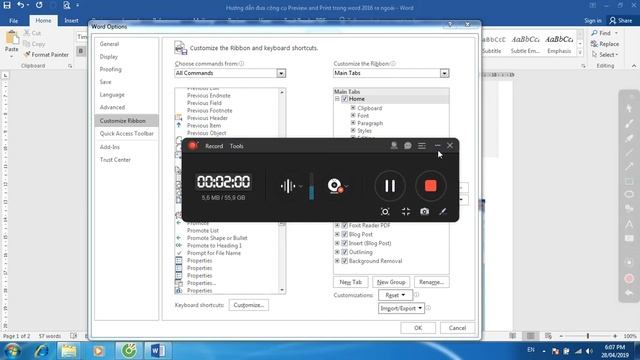This screenshot has width=640, height=360.
Task: Click Replace in the Editing group
Action: point(605,44)
